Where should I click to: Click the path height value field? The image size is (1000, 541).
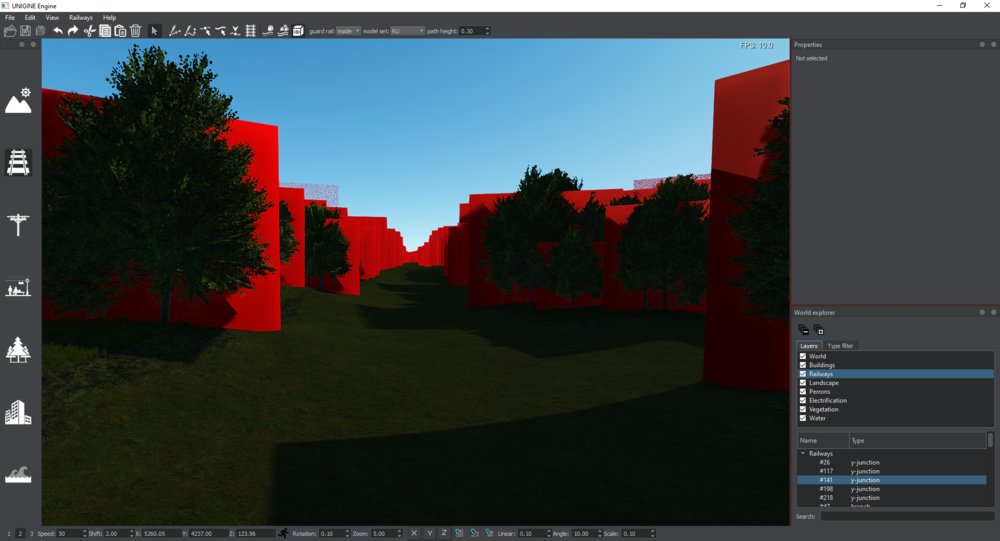tap(474, 31)
